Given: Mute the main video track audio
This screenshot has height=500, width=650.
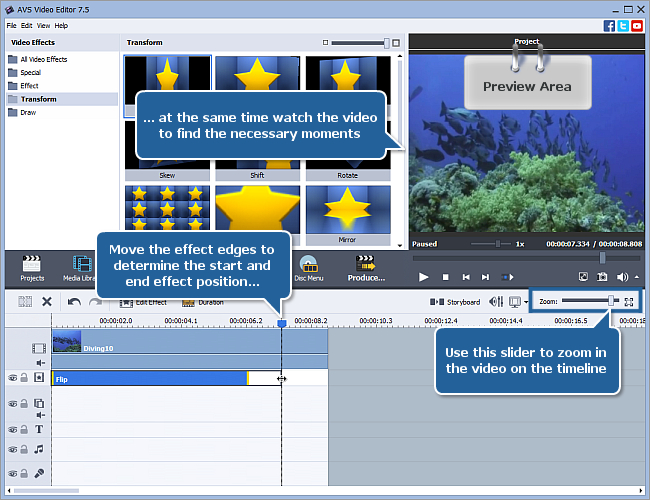Looking at the screenshot, I should (x=41, y=363).
